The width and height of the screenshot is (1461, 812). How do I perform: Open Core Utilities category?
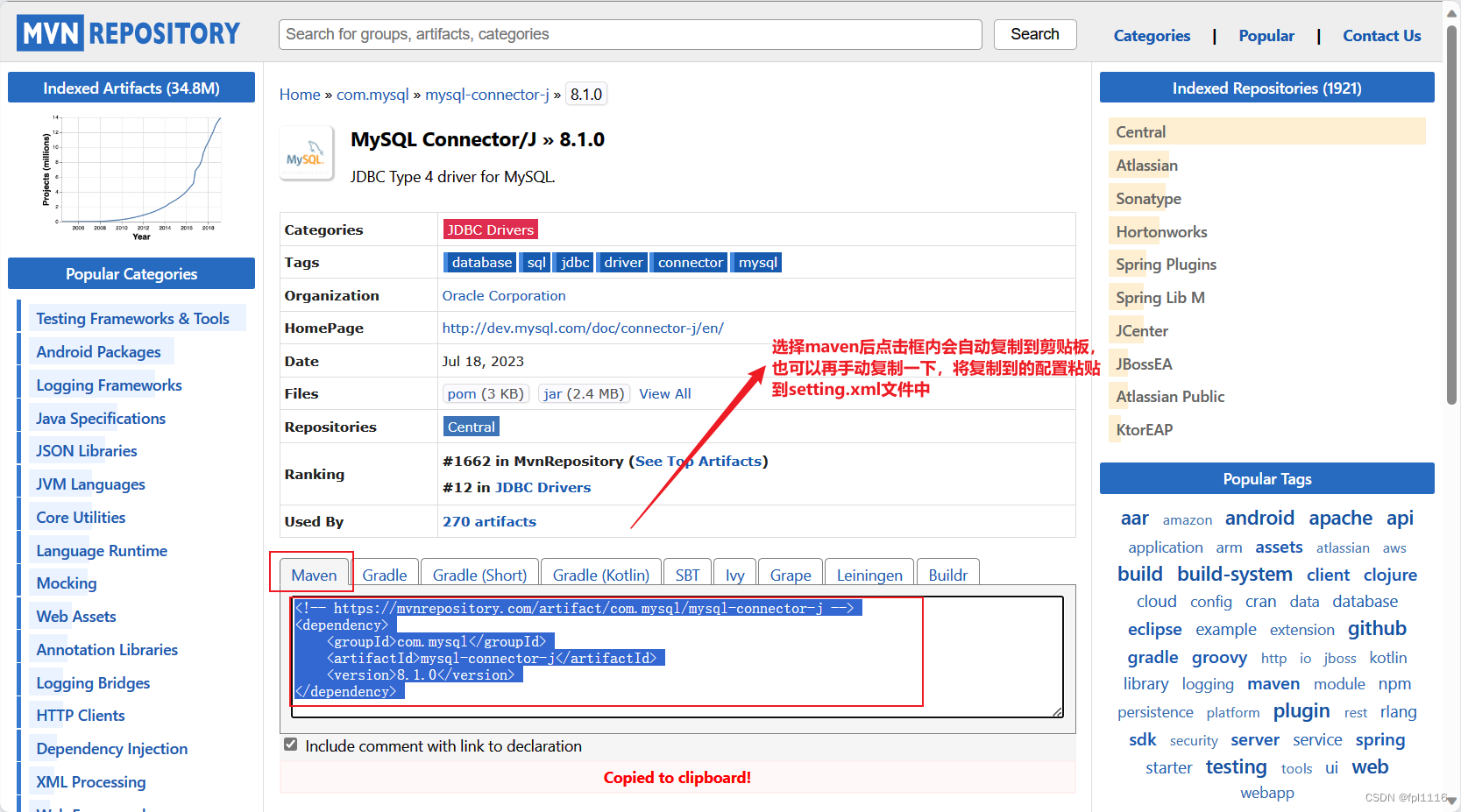pos(81,518)
